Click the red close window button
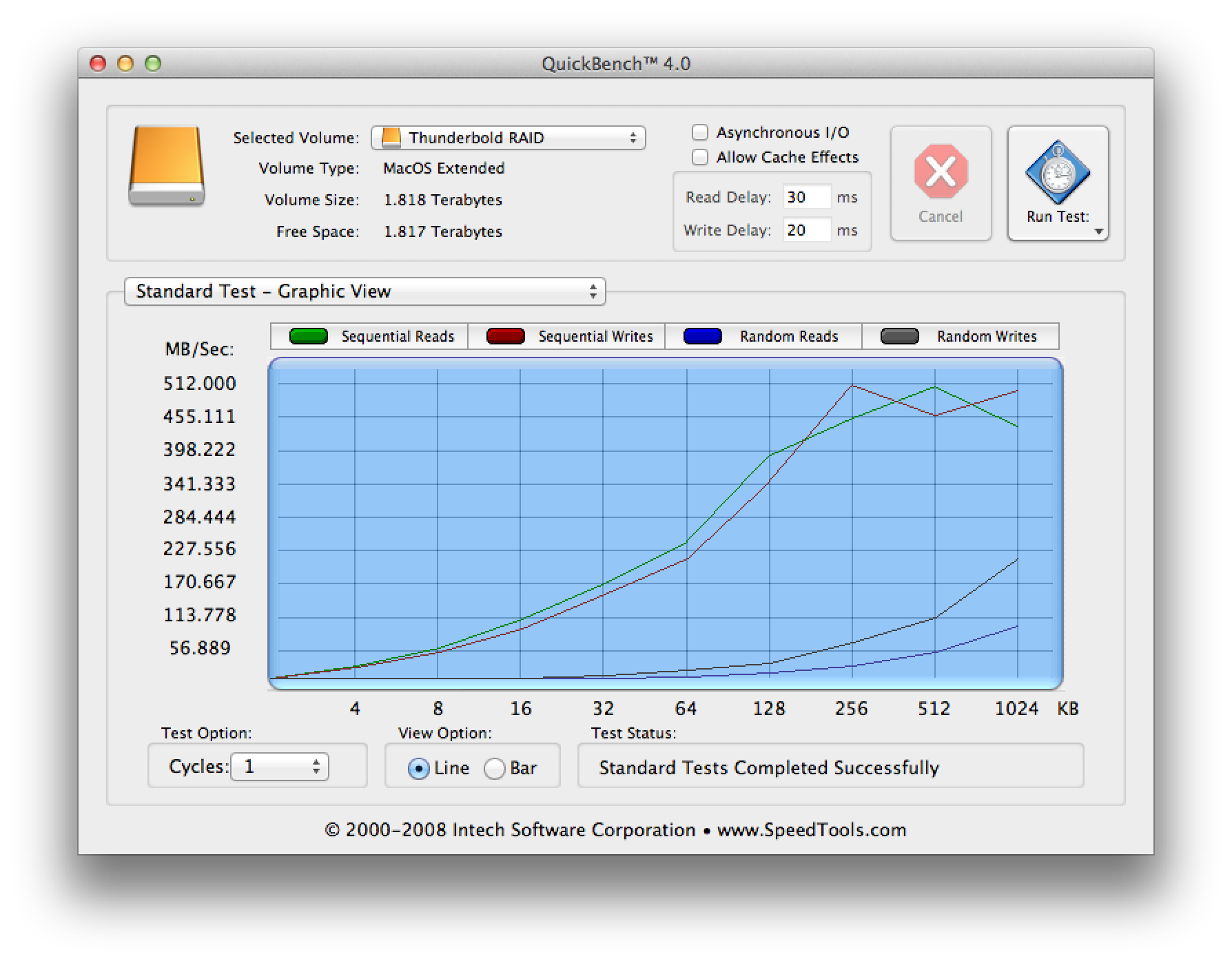The image size is (1232, 963). tap(98, 63)
